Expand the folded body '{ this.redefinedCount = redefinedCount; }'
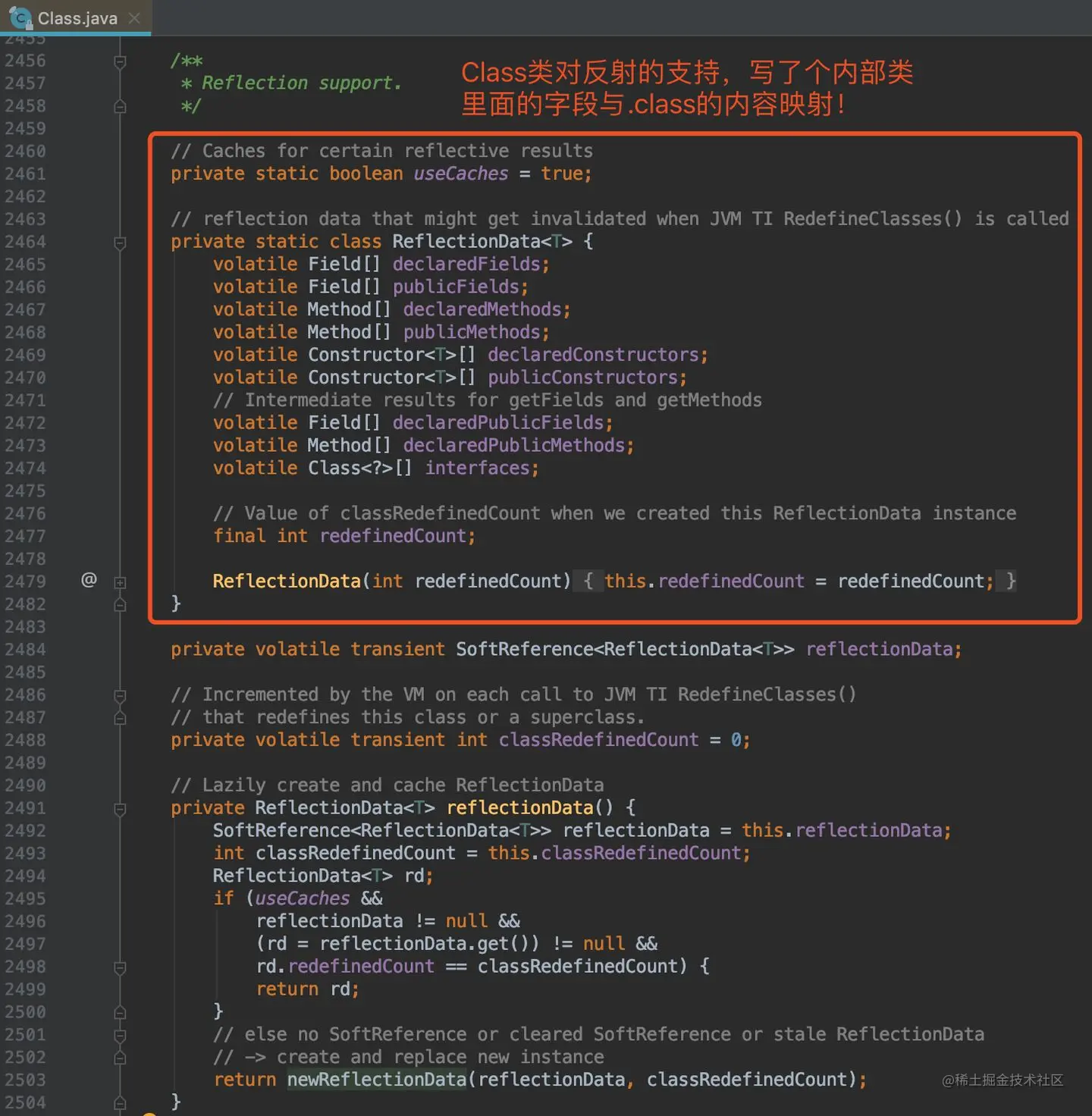This screenshot has height=1116, width=1092. (x=795, y=581)
